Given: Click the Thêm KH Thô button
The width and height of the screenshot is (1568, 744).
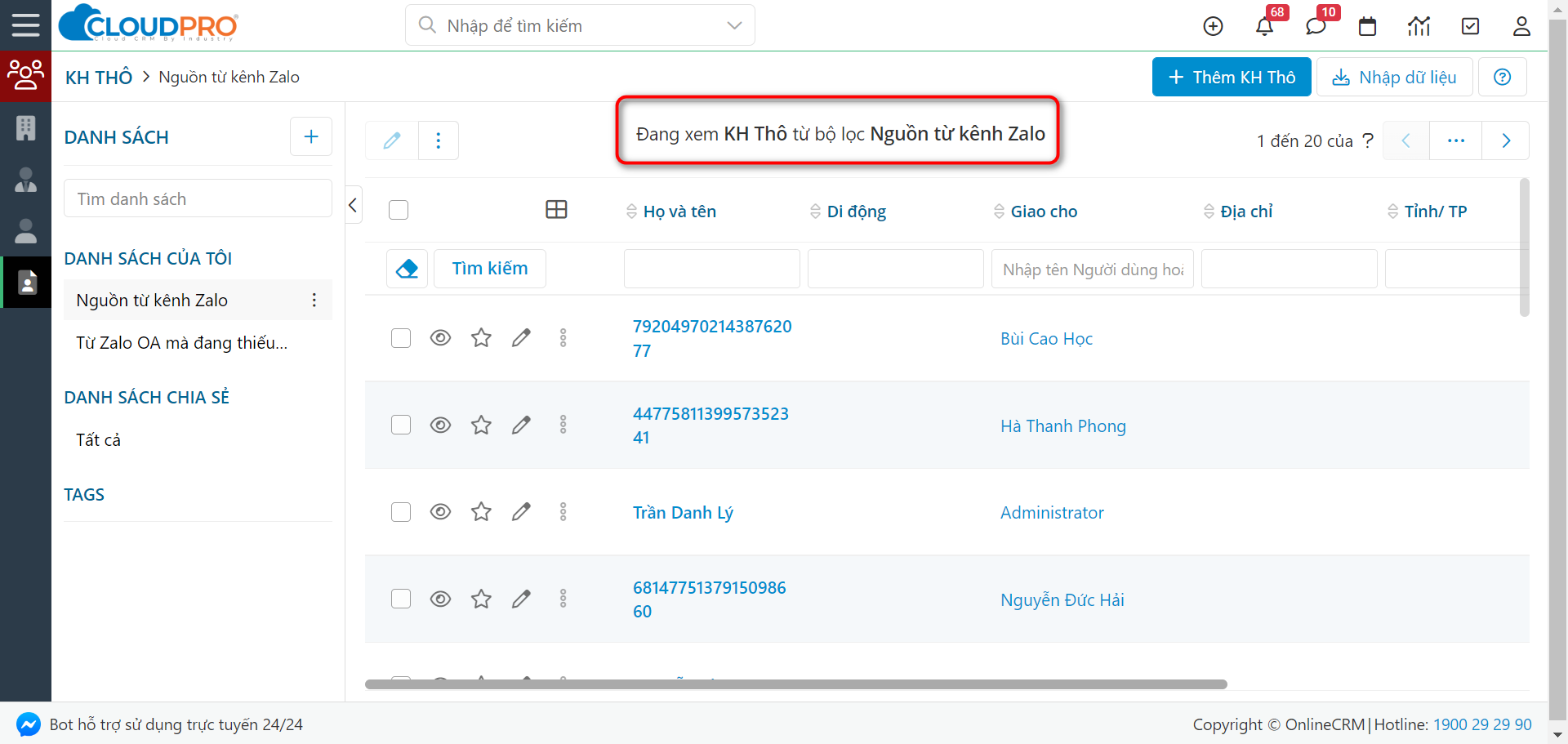Looking at the screenshot, I should 1232,77.
